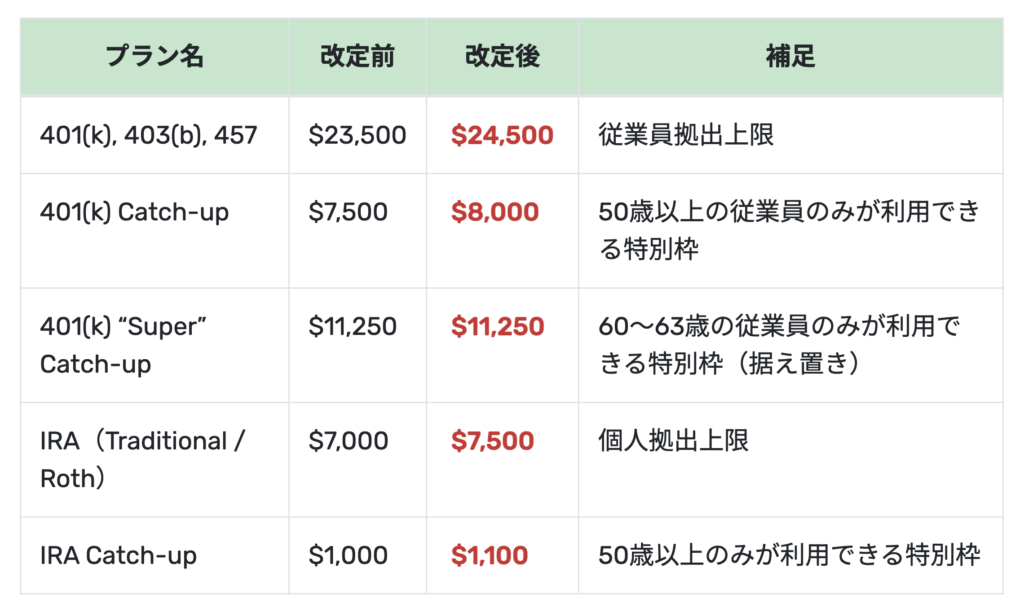Click the 補足 column header

tap(790, 57)
